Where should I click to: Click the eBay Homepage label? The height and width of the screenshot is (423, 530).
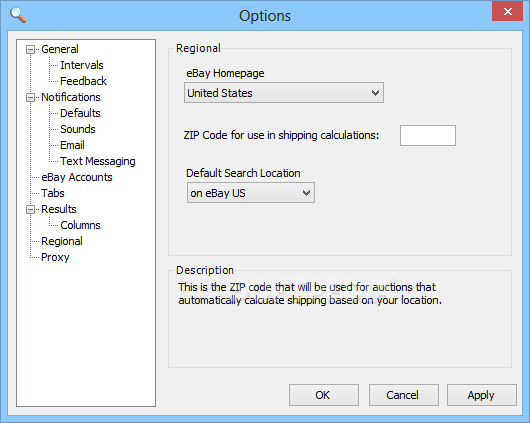(x=225, y=73)
